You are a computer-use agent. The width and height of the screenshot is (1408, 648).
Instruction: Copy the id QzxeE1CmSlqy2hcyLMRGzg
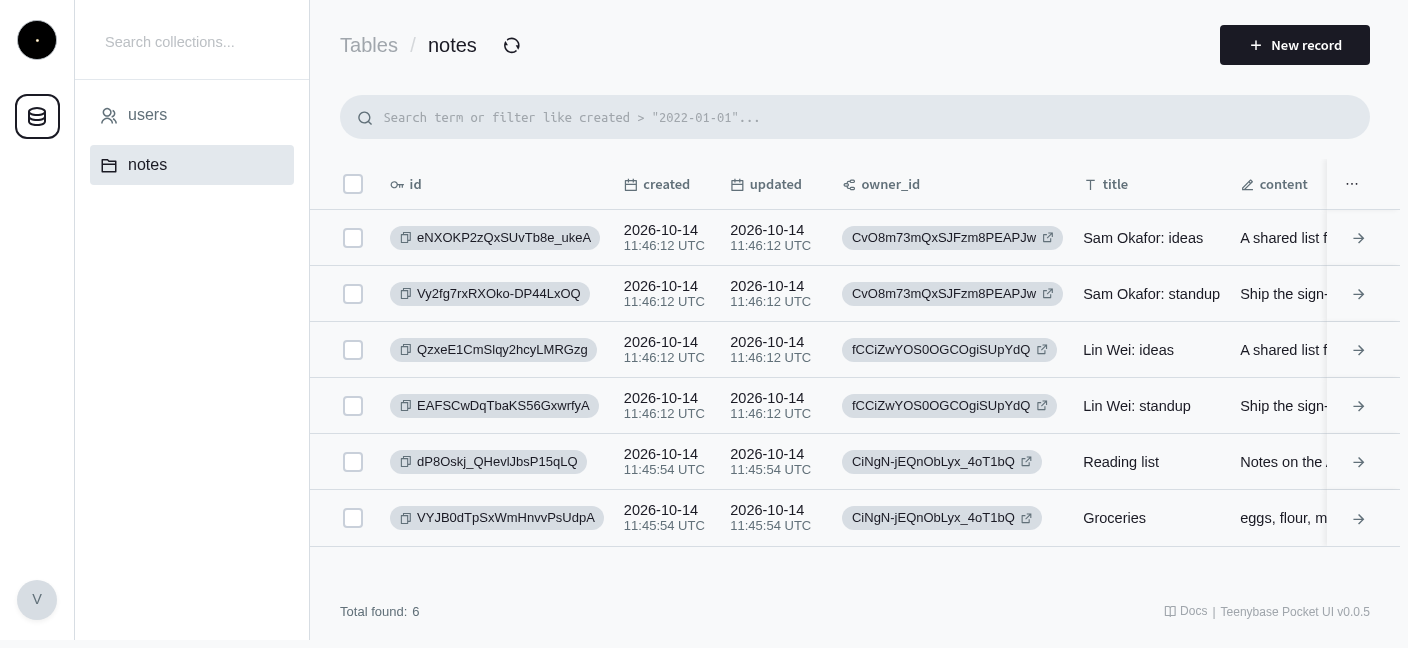tap(406, 350)
